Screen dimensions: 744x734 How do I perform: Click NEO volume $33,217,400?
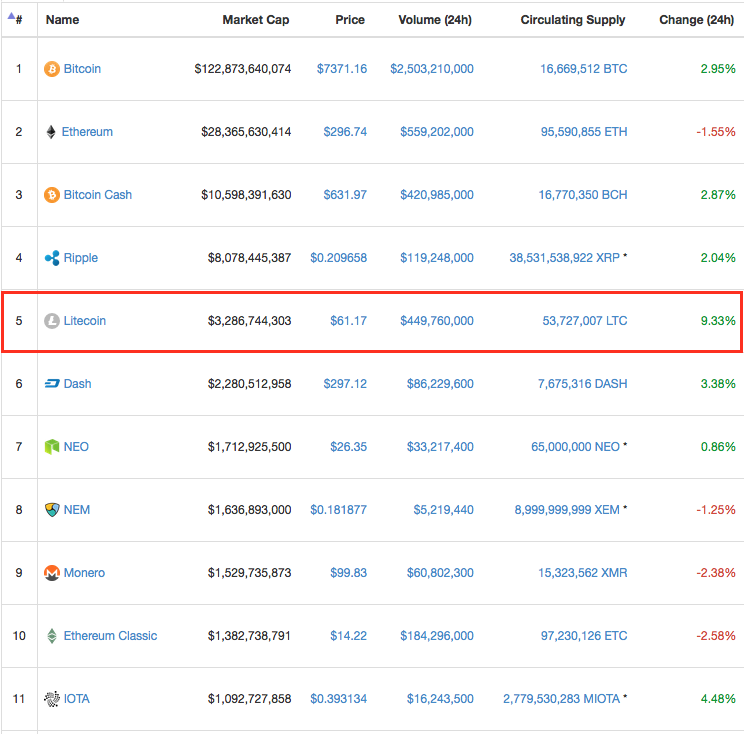coord(440,447)
